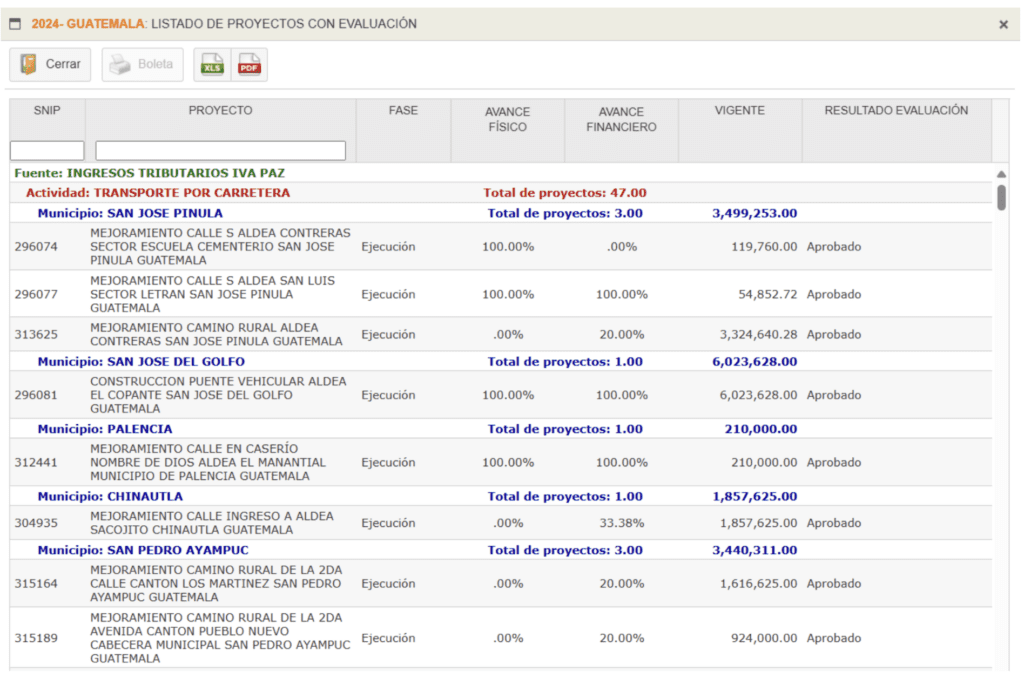Sort by AVANCE FÍSICO column header
The image size is (1024, 678).
pos(507,119)
